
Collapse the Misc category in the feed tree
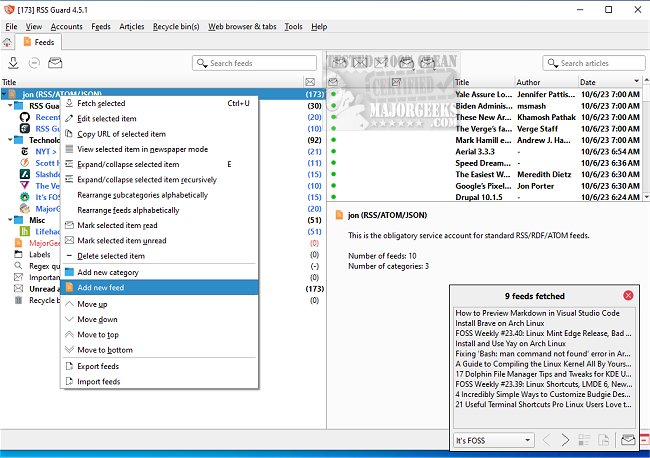point(9,220)
